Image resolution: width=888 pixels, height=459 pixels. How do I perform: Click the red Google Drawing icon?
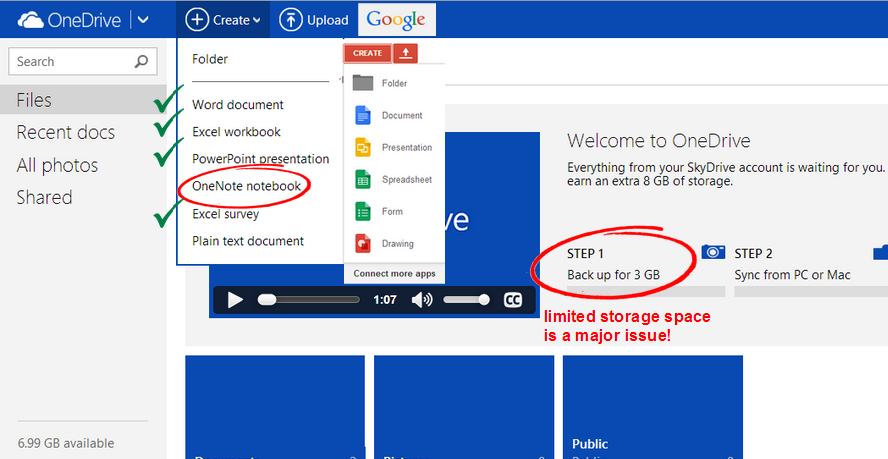[x=362, y=244]
